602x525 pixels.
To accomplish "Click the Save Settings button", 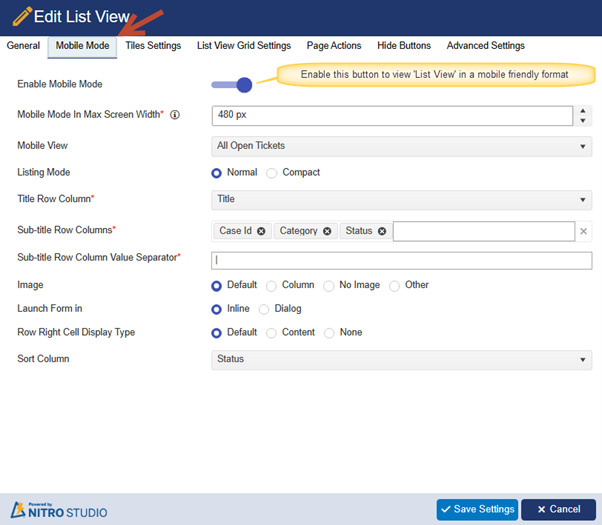I will (x=477, y=510).
